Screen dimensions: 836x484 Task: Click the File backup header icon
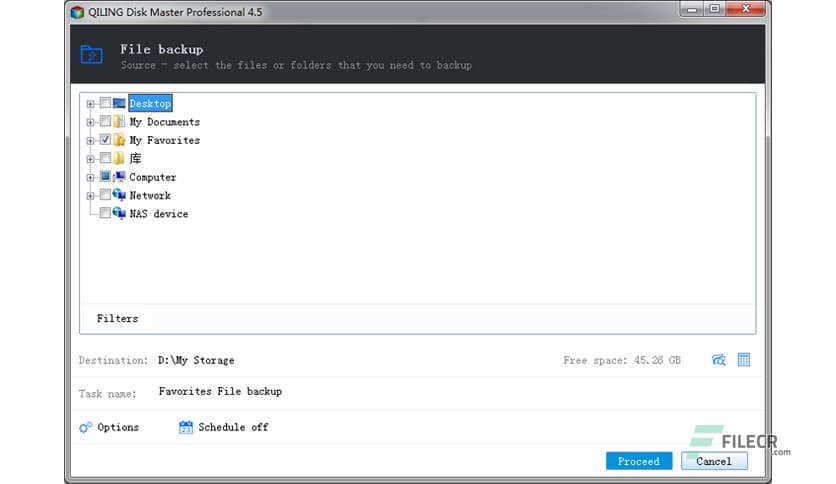point(92,54)
